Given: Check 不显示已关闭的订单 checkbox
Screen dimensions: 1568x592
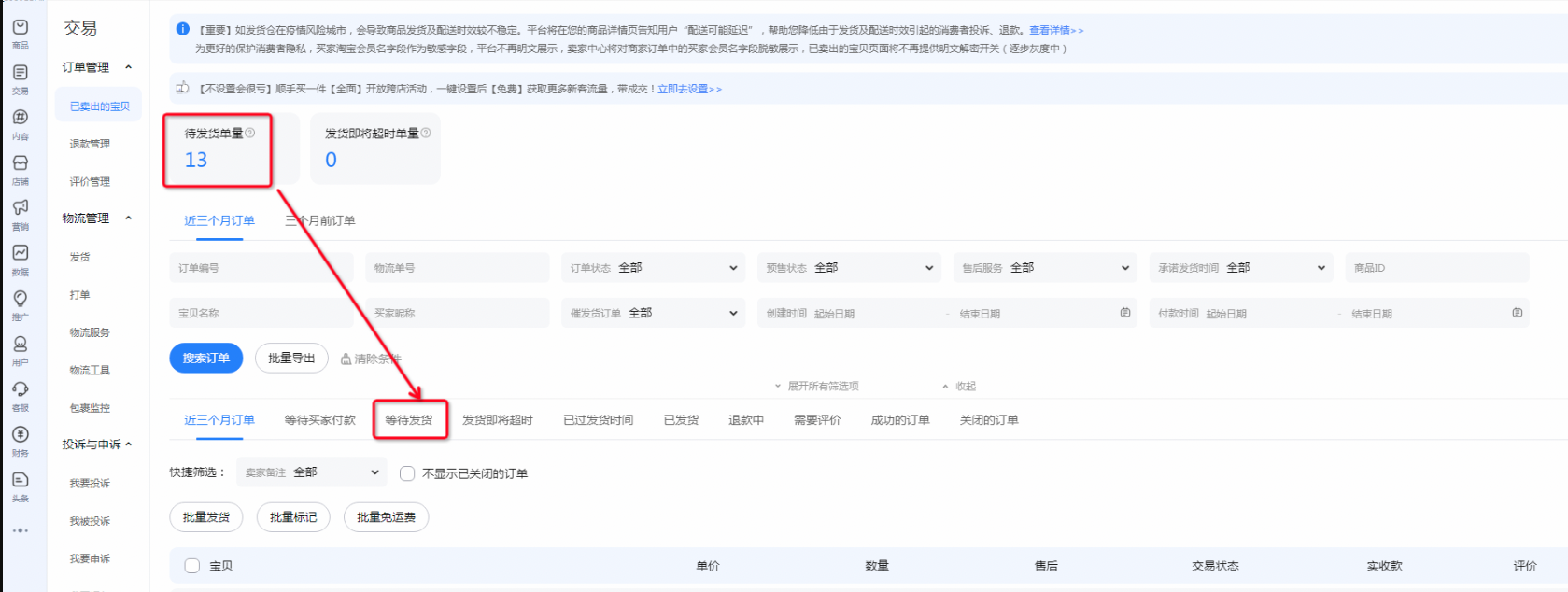Looking at the screenshot, I should [407, 473].
